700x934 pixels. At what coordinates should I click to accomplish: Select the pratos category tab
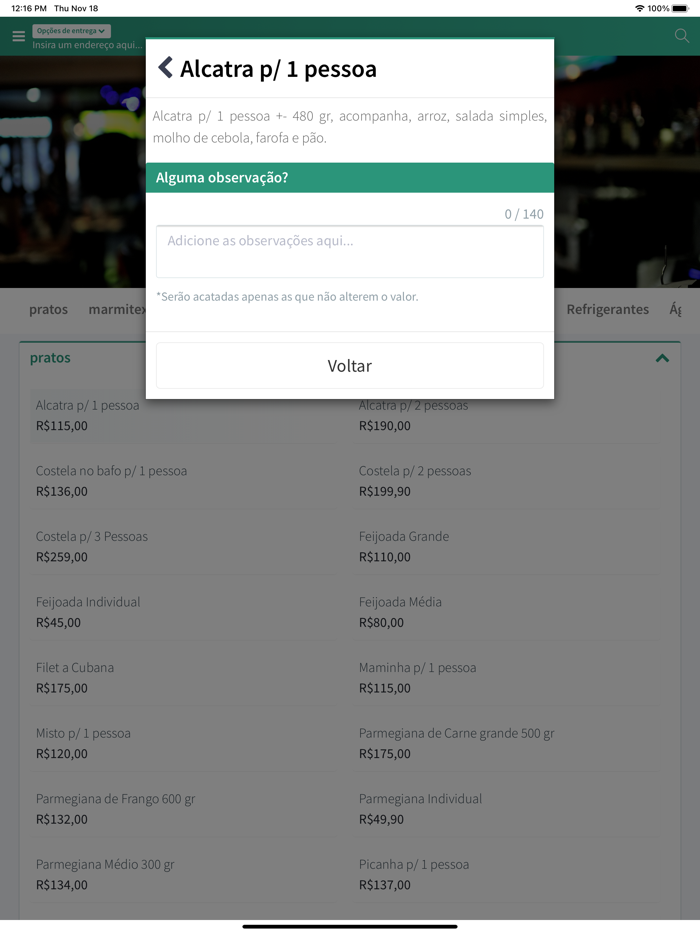48,310
